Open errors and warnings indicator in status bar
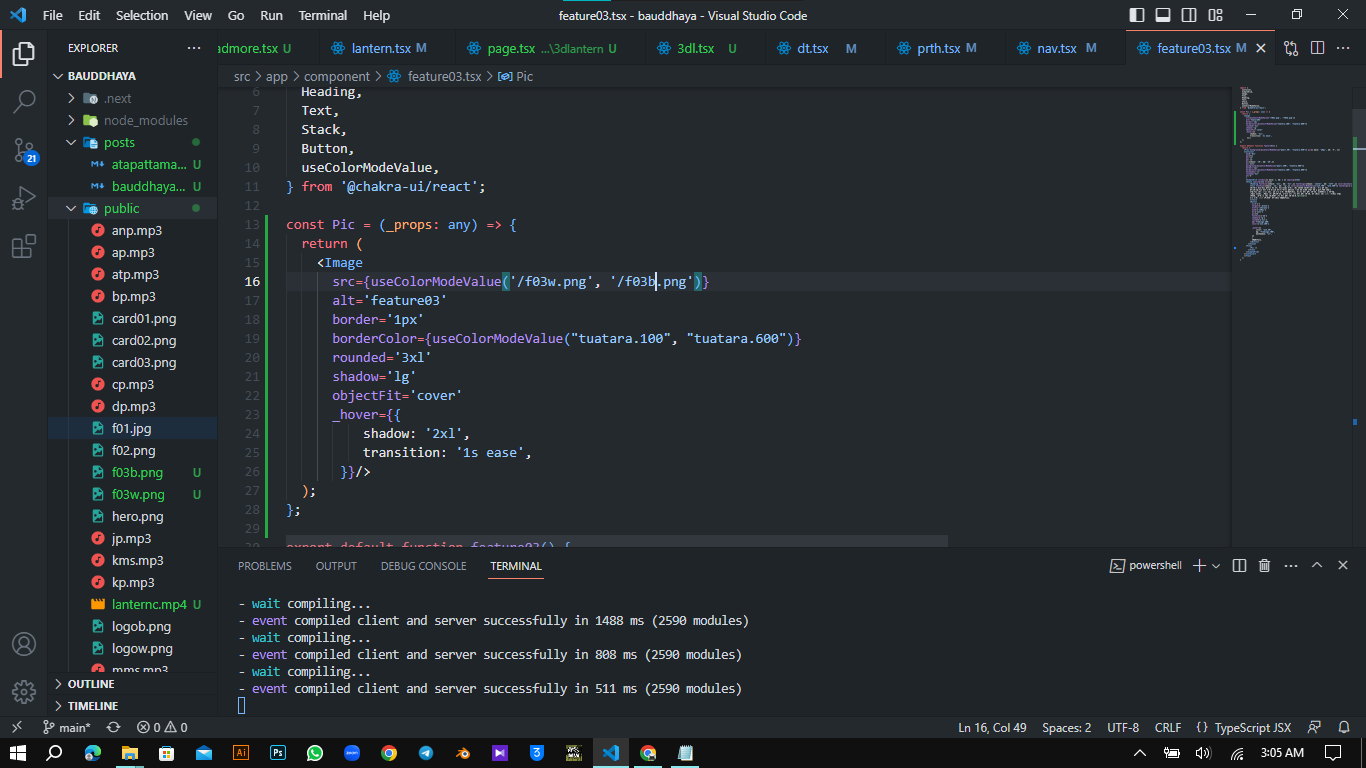Screen dimensions: 1366x768 pyautogui.click(x=162, y=727)
